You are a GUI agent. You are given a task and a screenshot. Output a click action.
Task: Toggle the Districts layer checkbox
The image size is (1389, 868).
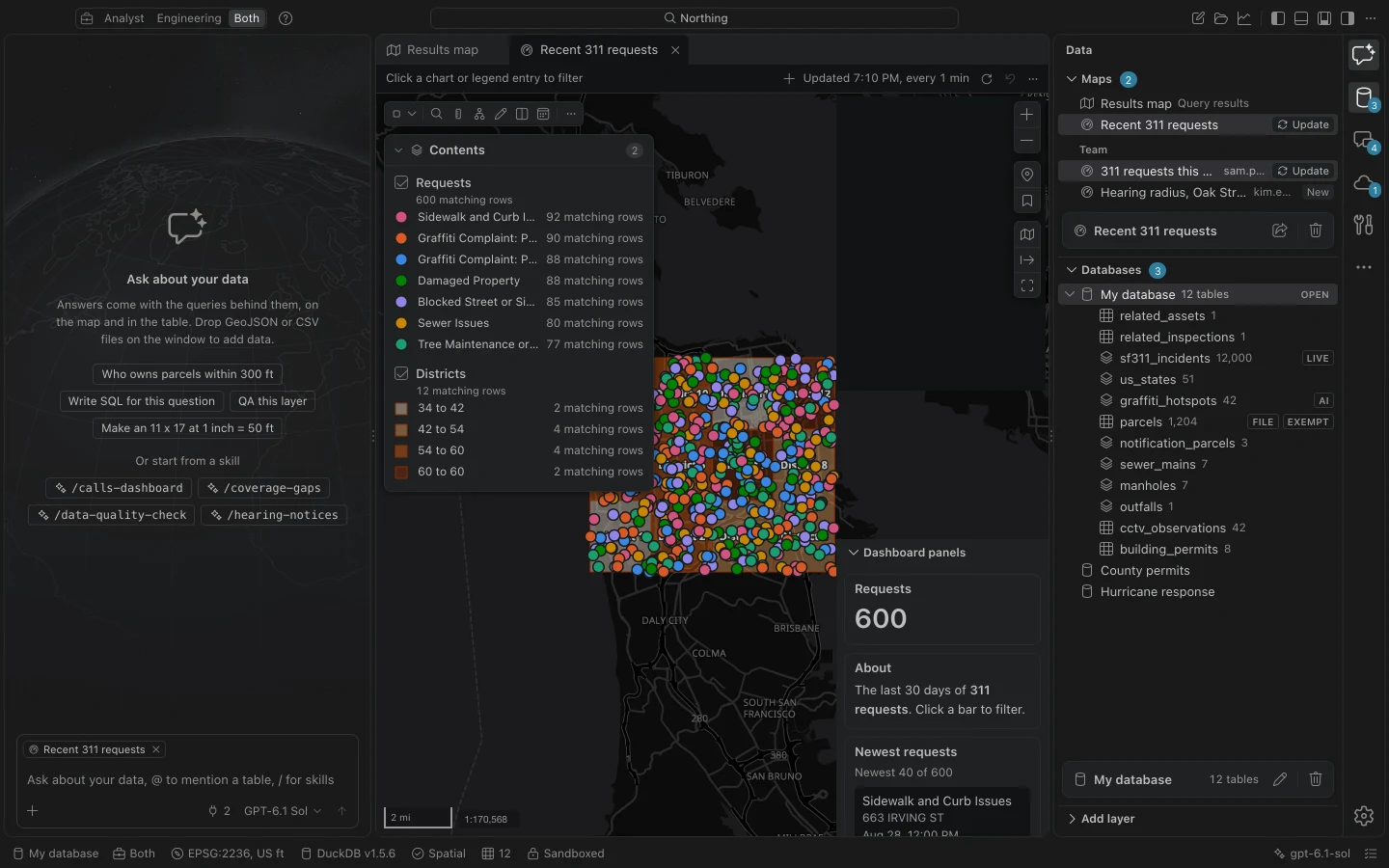click(x=402, y=374)
